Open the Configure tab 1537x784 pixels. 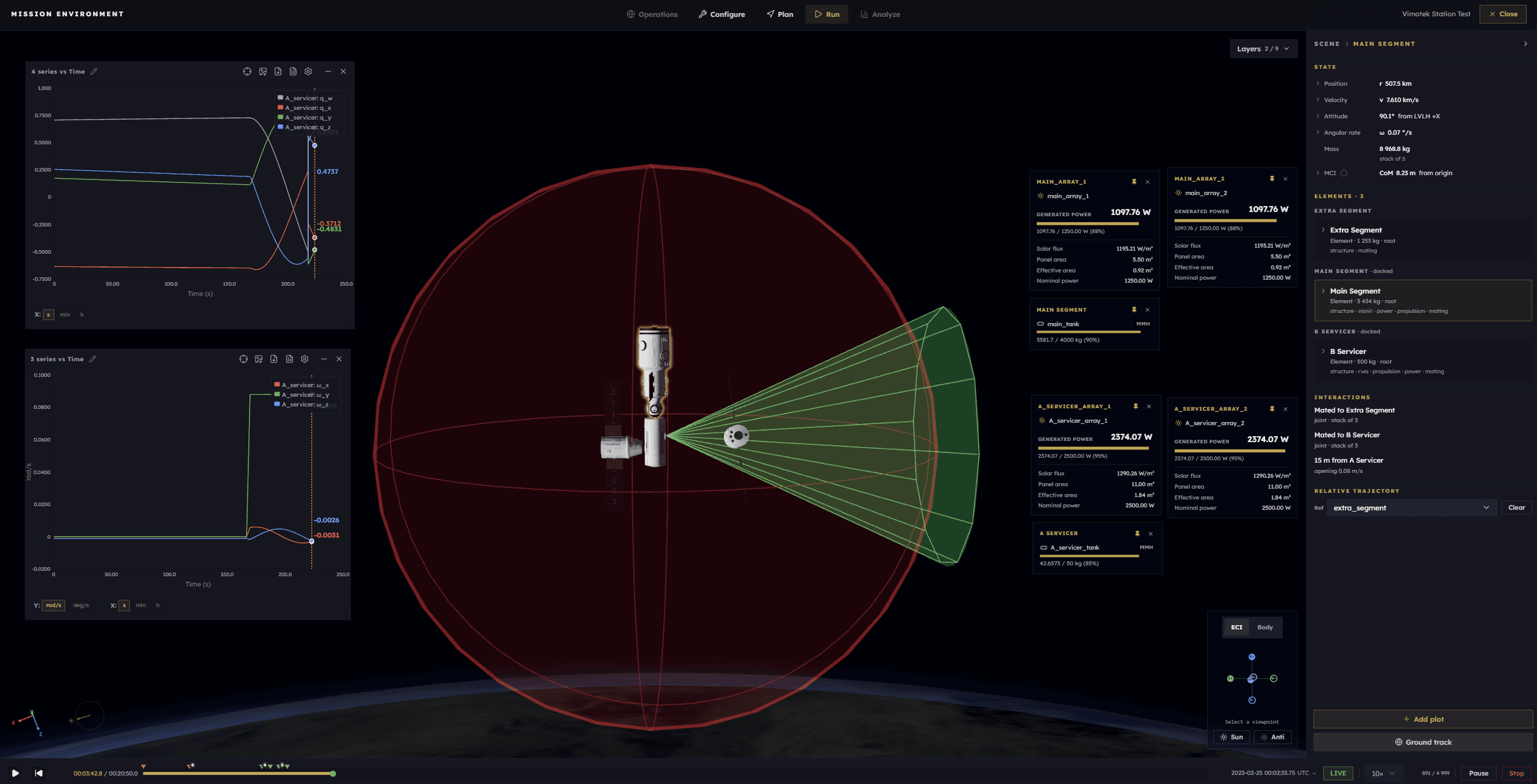point(722,14)
